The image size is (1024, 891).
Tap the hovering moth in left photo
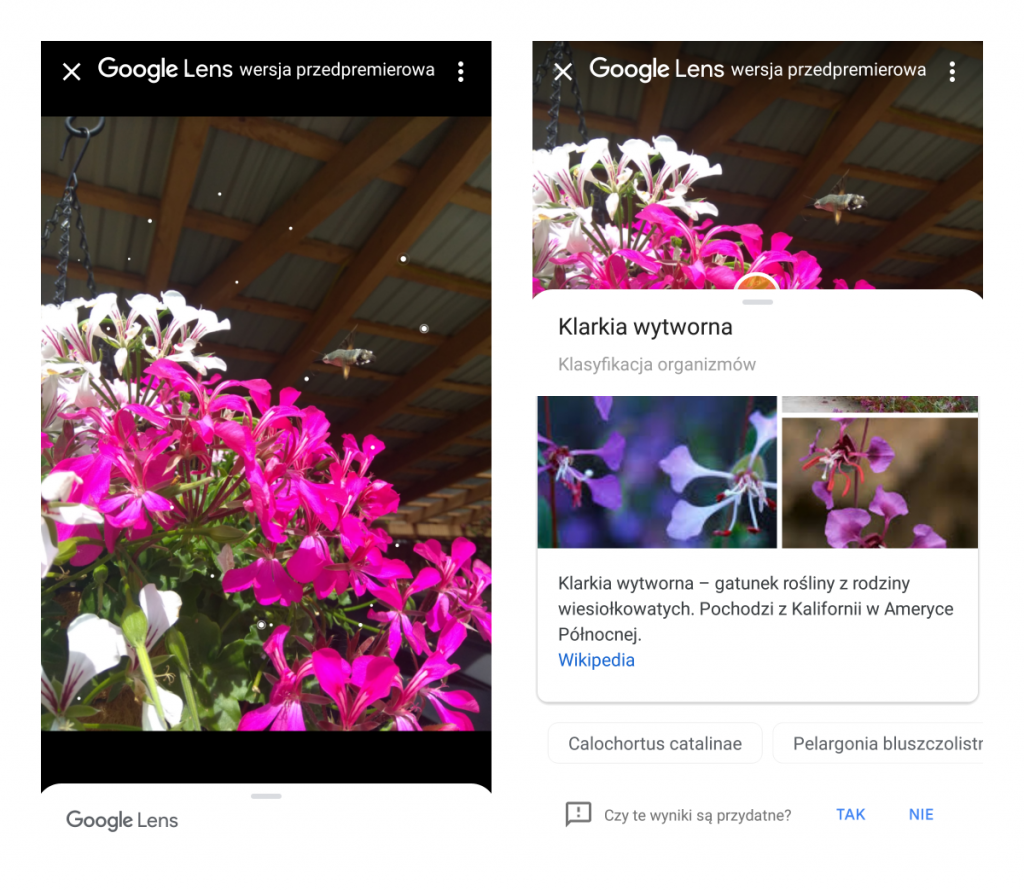coord(349,357)
